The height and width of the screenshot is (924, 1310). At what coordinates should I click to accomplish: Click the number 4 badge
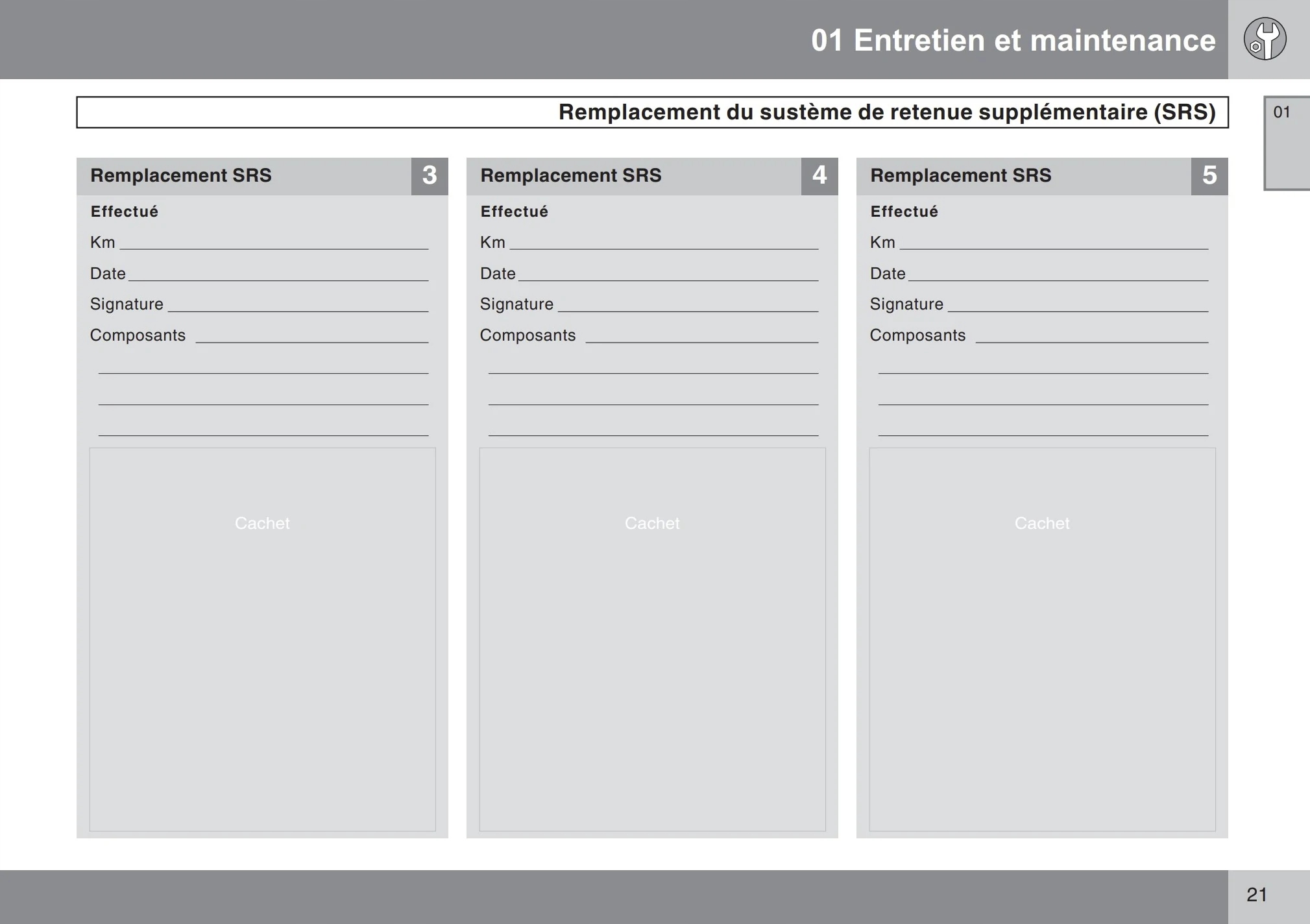tap(819, 176)
